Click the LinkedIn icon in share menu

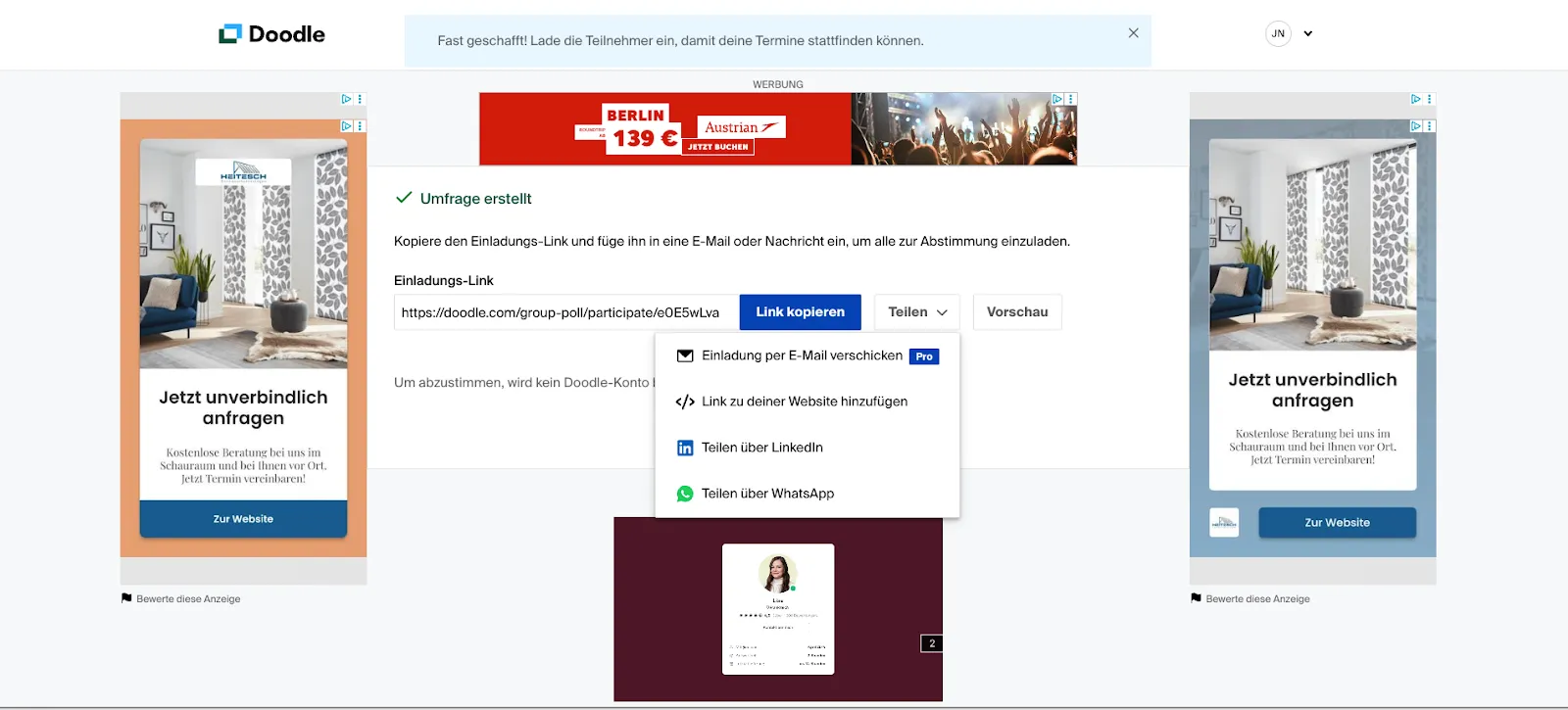point(685,448)
